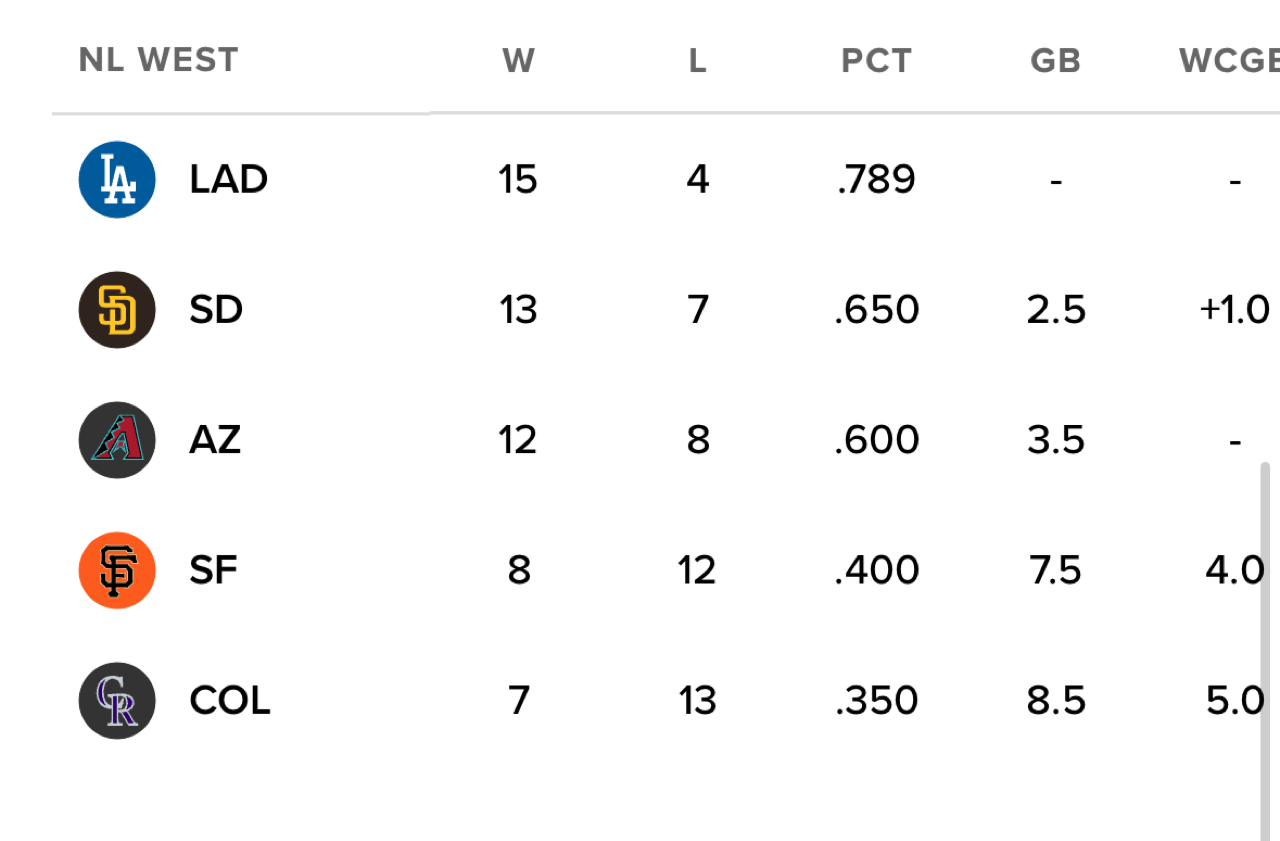The height and width of the screenshot is (841, 1280).
Task: Click the NL WEST division header
Action: tap(158, 60)
